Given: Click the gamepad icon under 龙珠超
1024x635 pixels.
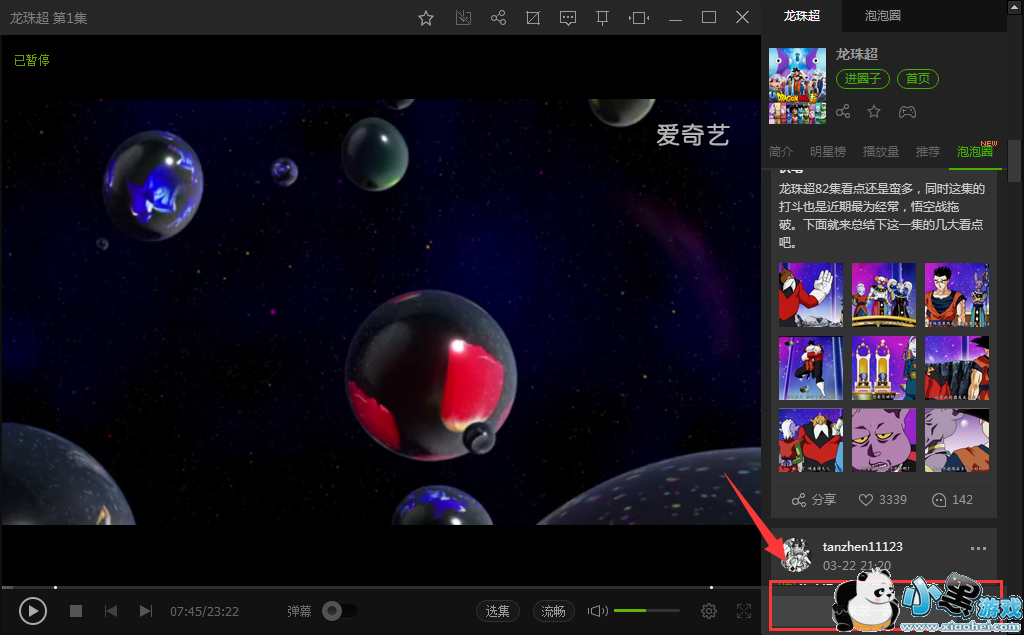Looking at the screenshot, I should coord(906,112).
